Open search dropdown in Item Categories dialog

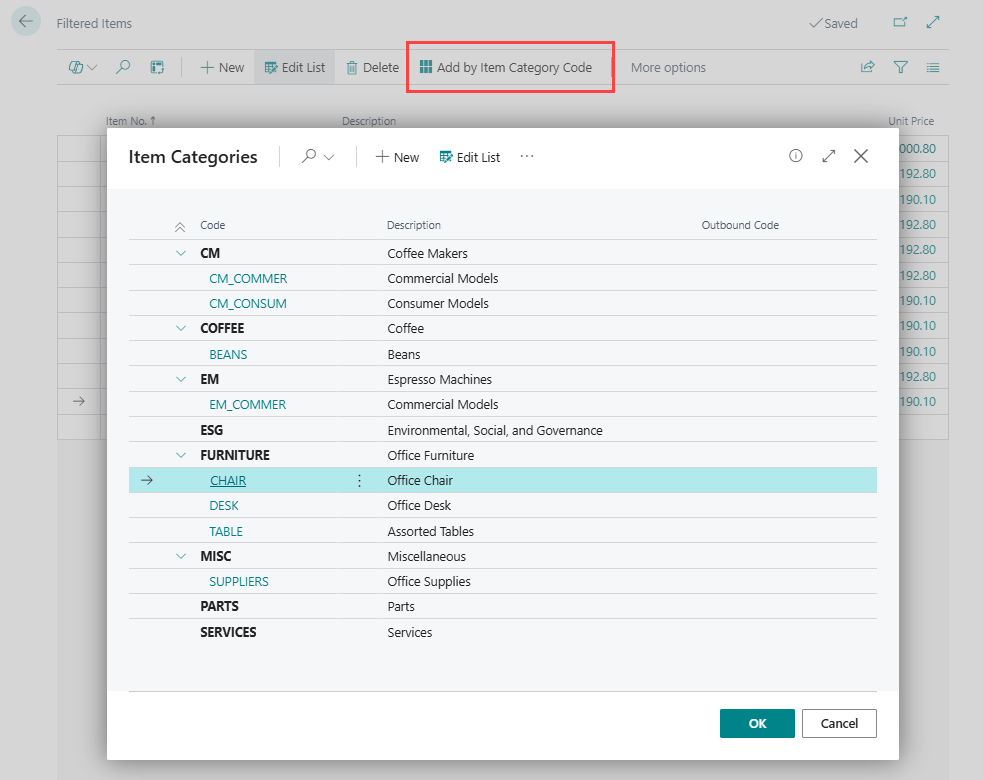pyautogui.click(x=318, y=157)
